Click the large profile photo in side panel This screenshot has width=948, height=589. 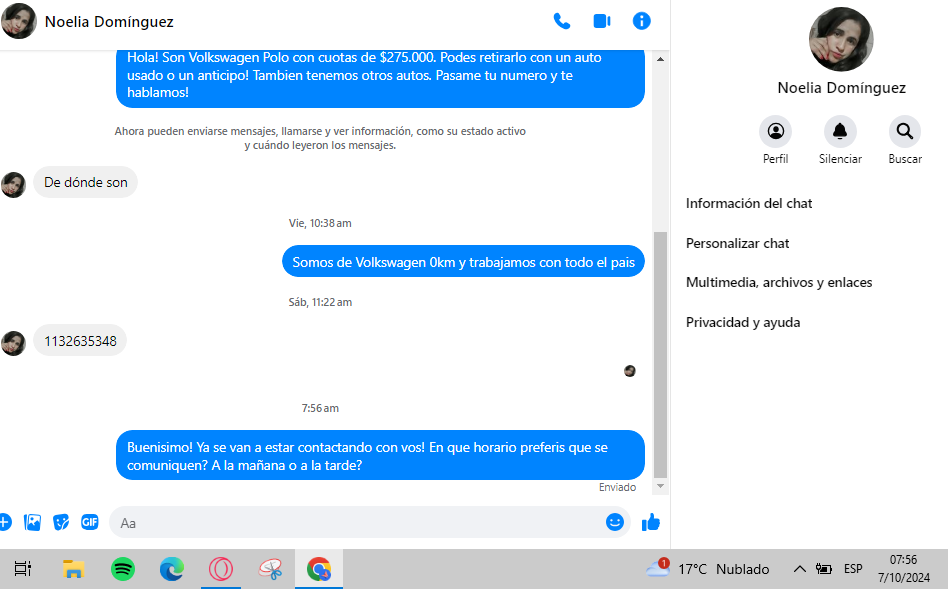(841, 39)
